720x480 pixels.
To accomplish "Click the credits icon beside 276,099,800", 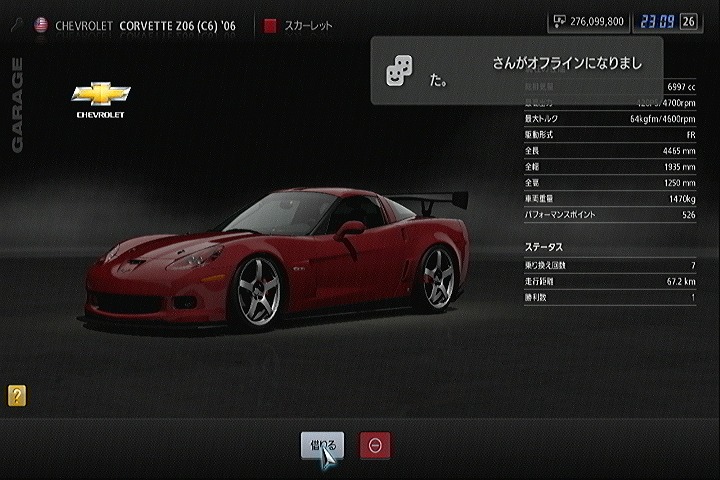I will [557, 21].
